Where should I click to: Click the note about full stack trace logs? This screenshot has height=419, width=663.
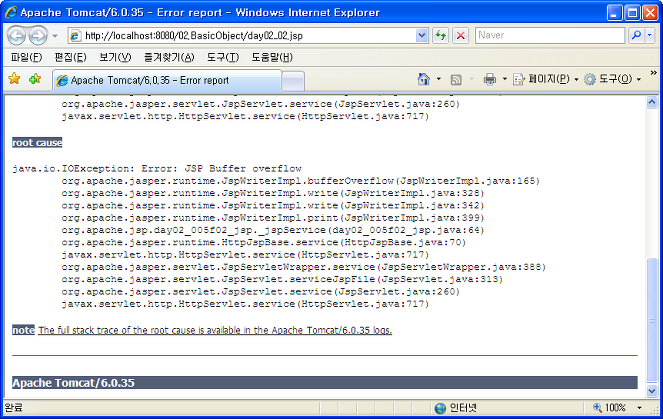pyautogui.click(x=215, y=330)
